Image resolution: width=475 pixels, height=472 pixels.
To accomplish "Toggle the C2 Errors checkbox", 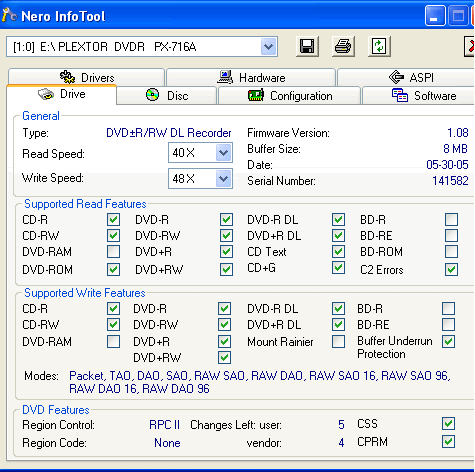I will tap(451, 269).
